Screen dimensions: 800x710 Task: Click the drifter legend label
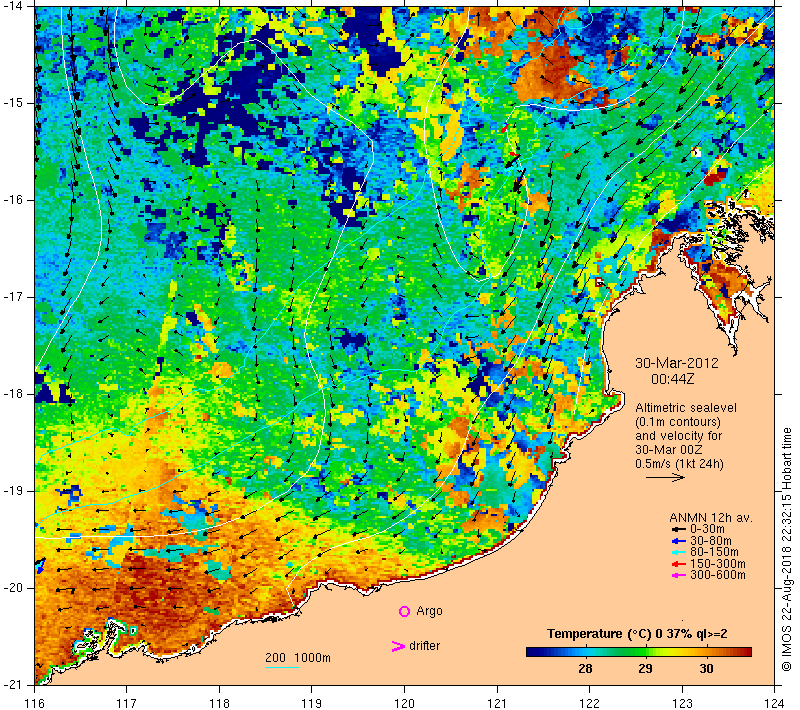coord(424,646)
